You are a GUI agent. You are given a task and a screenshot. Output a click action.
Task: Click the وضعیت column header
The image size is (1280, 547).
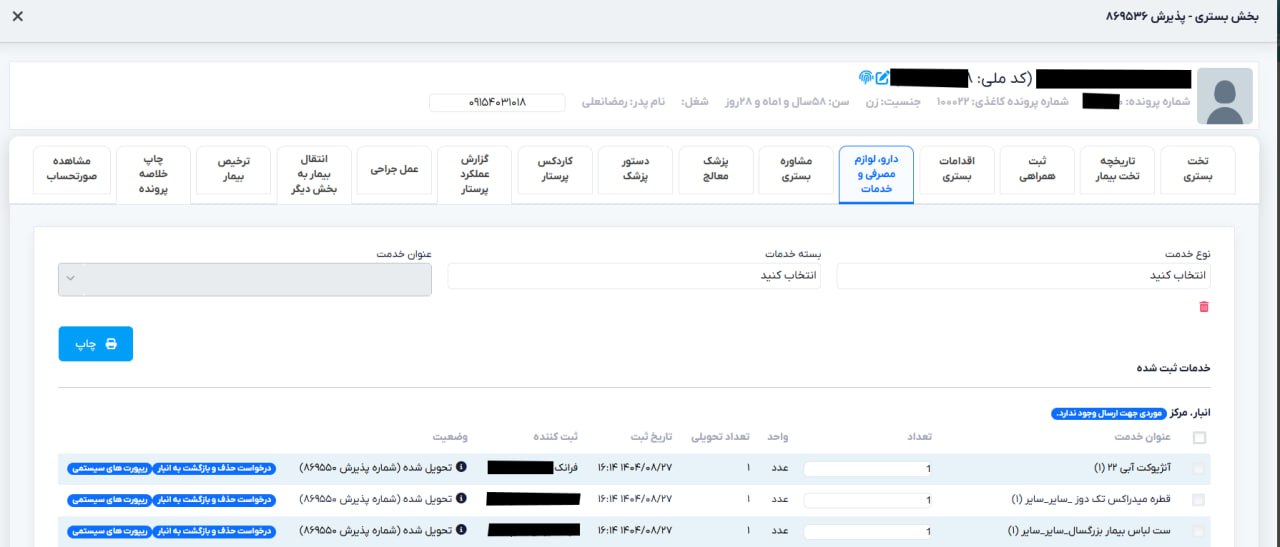[450, 437]
